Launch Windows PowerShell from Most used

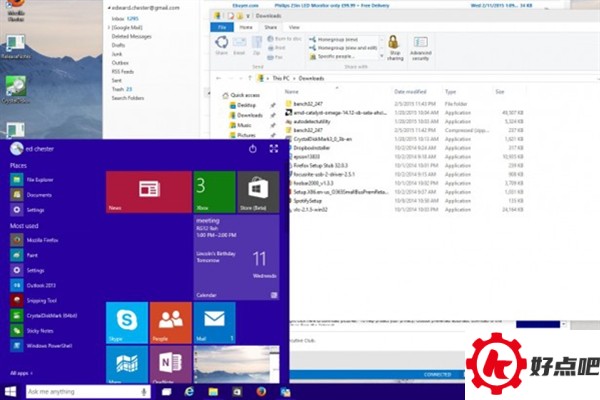41,346
